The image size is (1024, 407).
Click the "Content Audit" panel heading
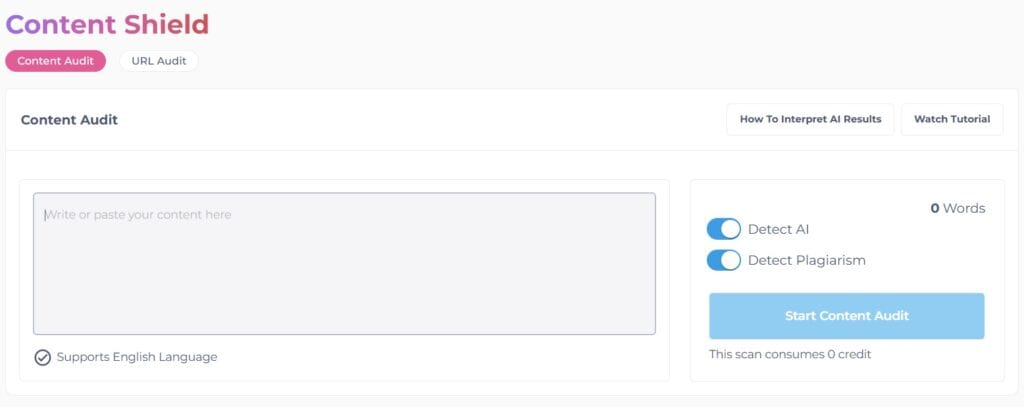[69, 120]
